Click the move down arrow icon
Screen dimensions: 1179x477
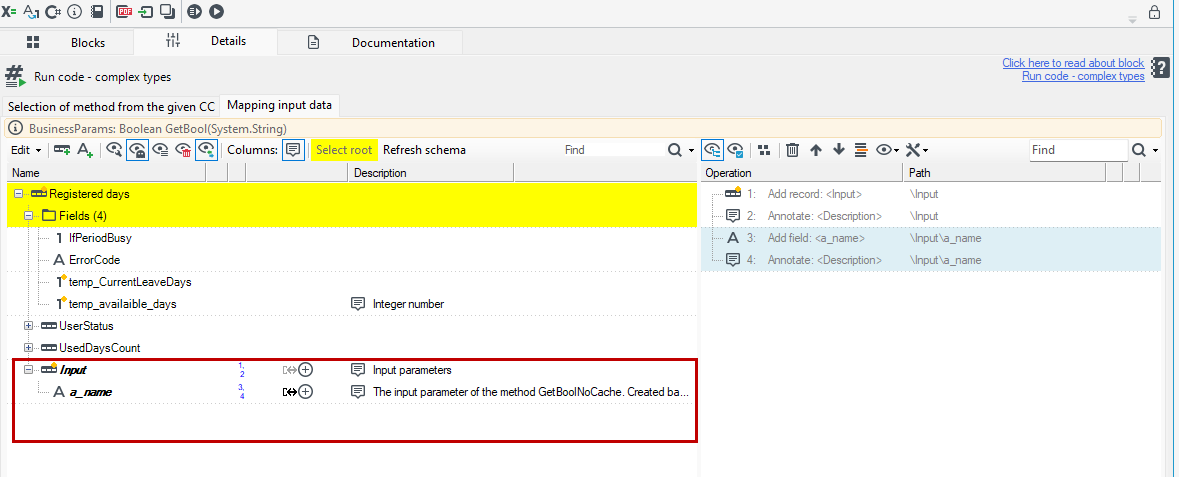(838, 150)
